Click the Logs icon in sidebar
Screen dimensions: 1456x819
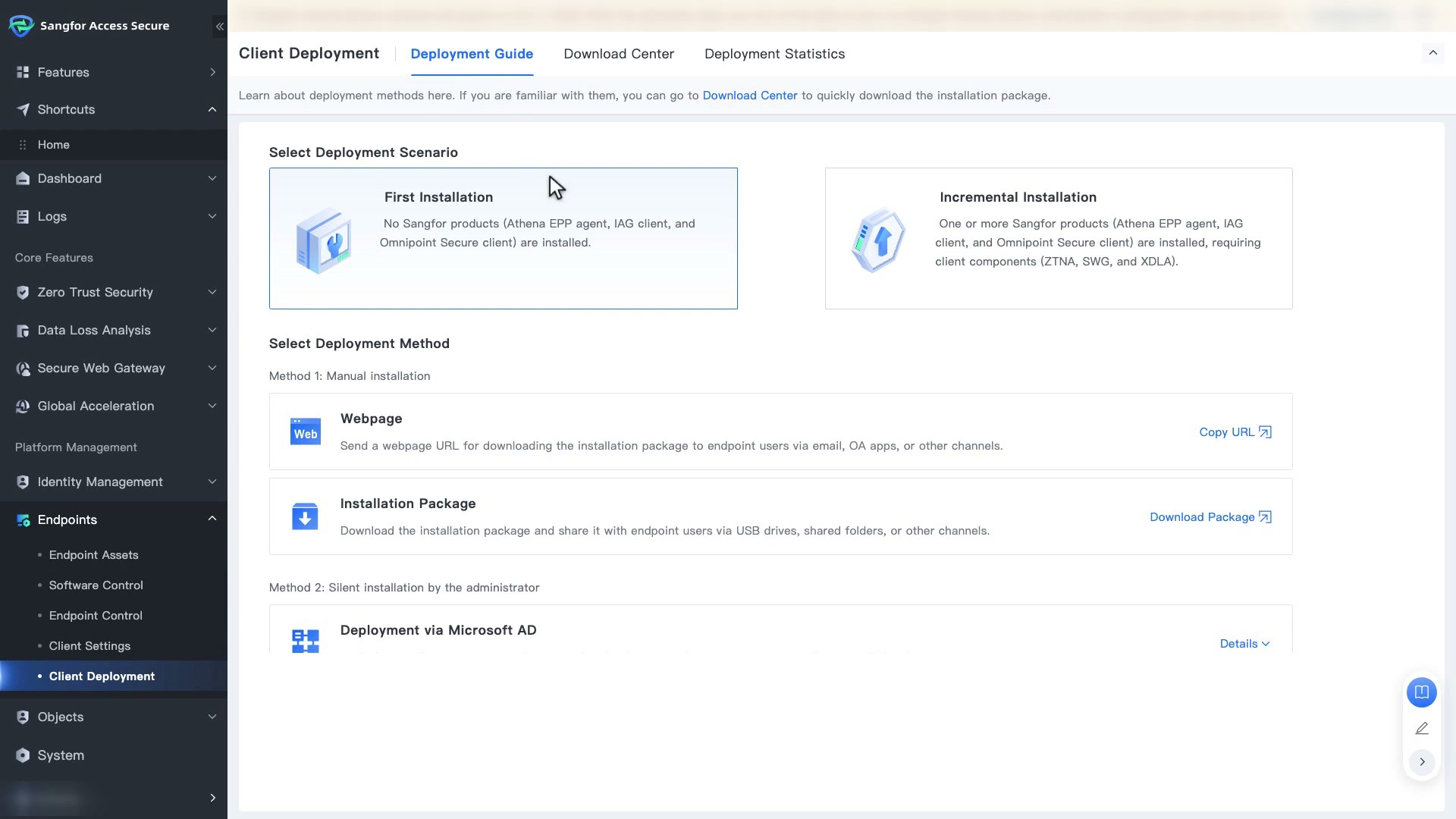[x=23, y=216]
